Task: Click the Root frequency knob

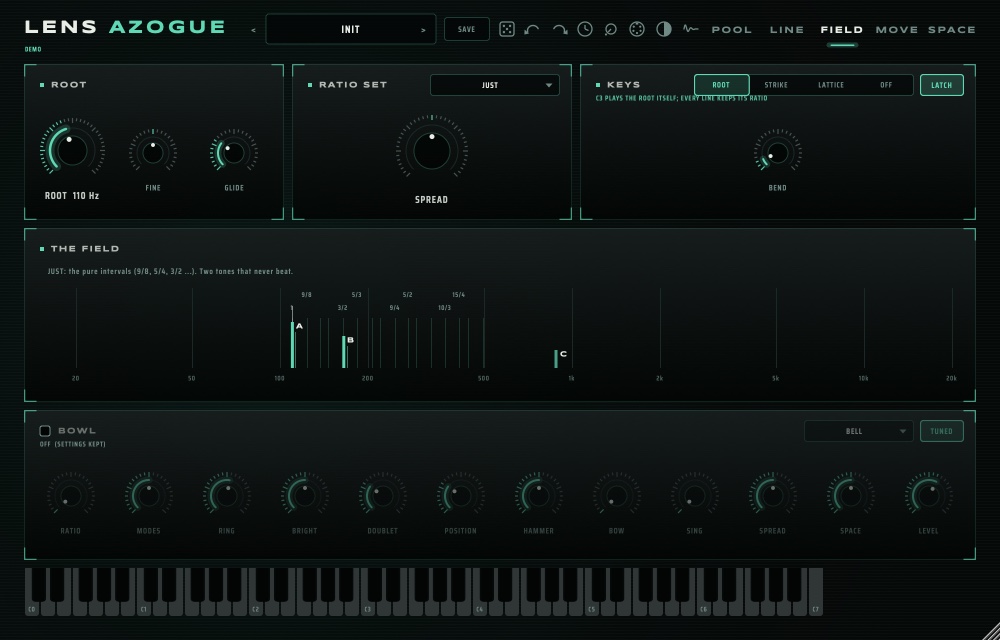Action: coord(72,150)
